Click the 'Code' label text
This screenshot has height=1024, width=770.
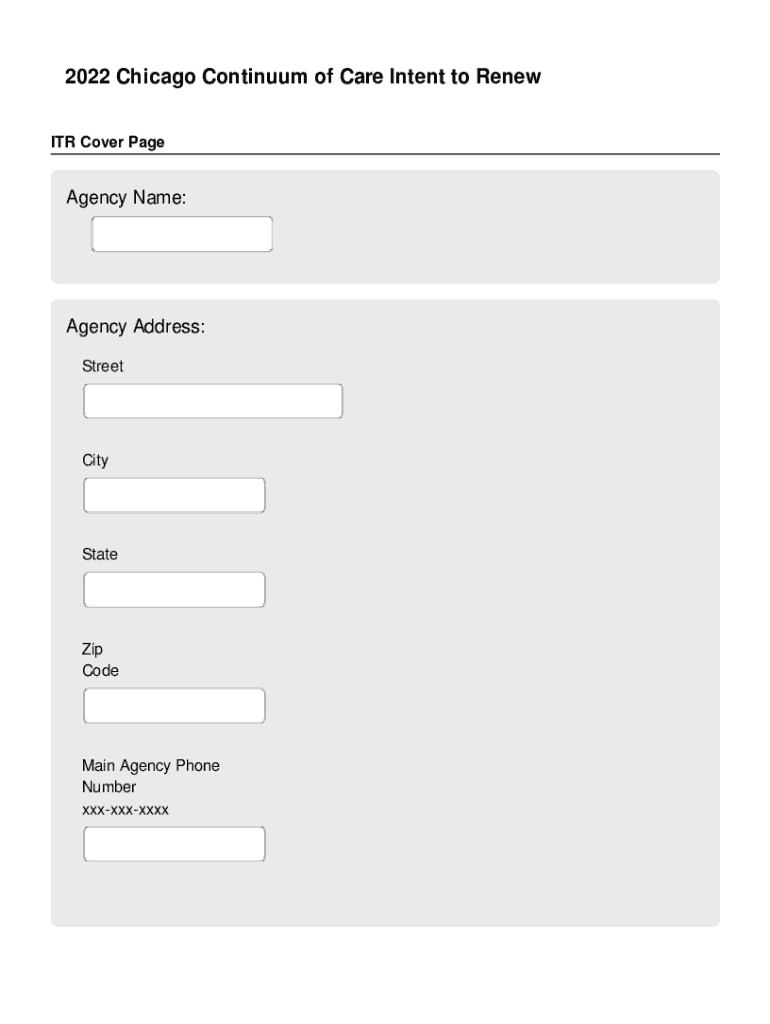(x=100, y=671)
